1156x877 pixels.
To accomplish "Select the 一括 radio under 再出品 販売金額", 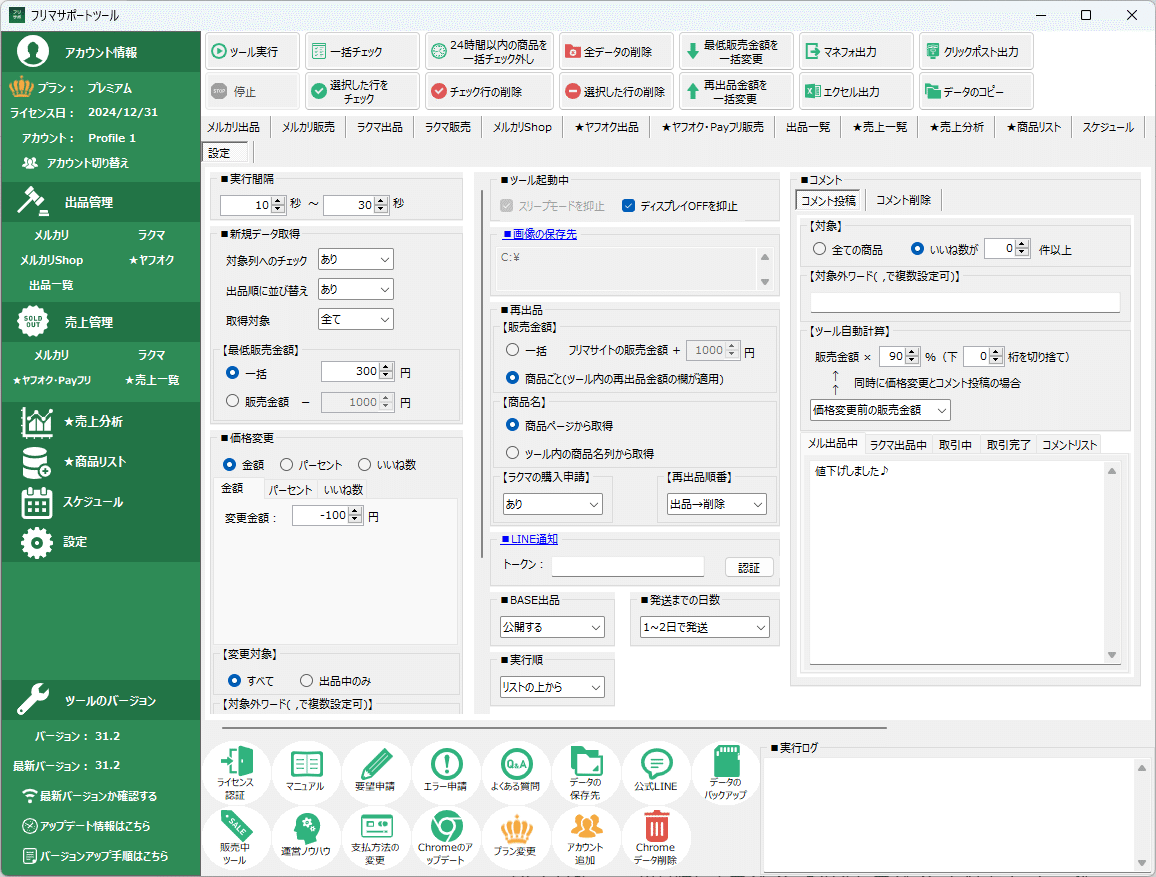I will [512, 350].
